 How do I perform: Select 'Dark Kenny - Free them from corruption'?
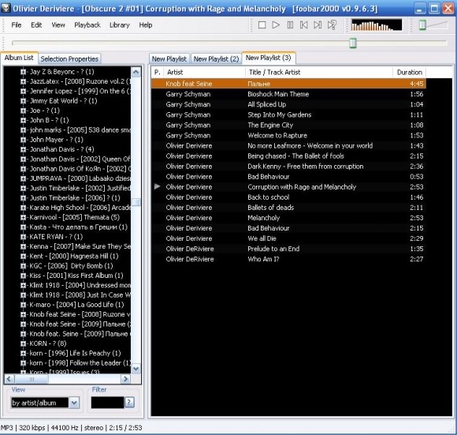tap(289, 166)
